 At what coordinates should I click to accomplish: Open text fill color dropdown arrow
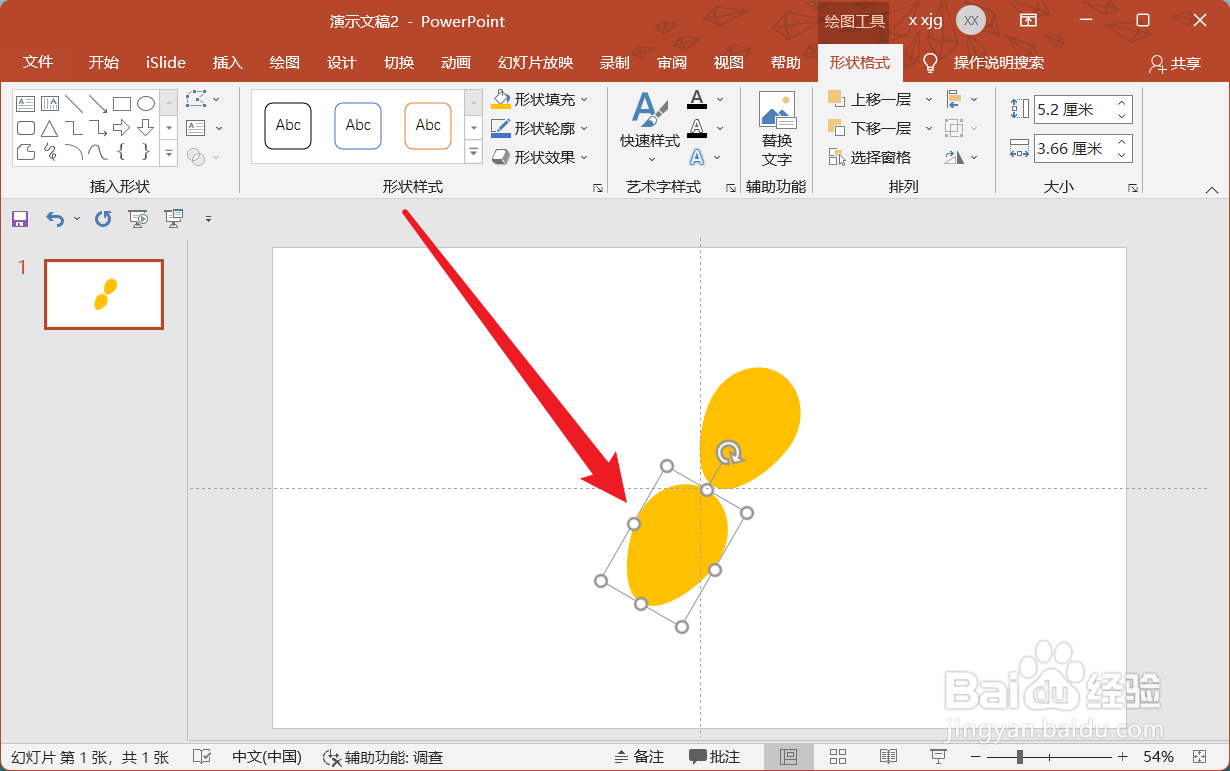coord(720,100)
